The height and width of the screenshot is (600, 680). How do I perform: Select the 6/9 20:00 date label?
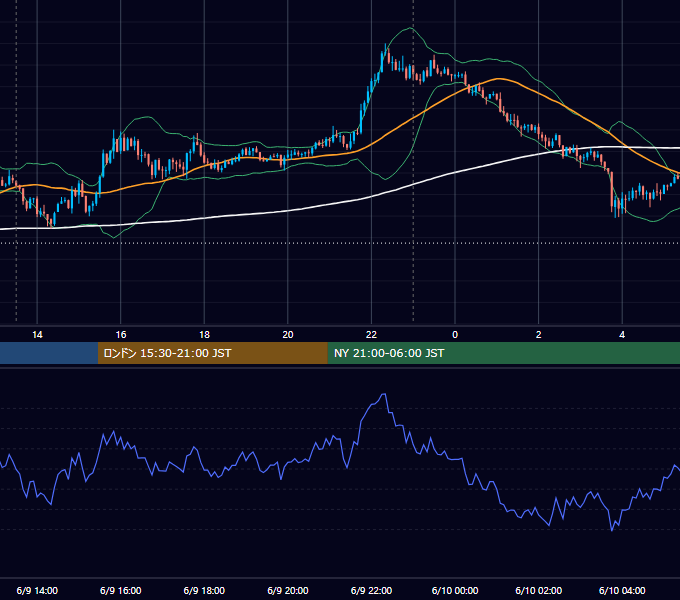point(288,590)
